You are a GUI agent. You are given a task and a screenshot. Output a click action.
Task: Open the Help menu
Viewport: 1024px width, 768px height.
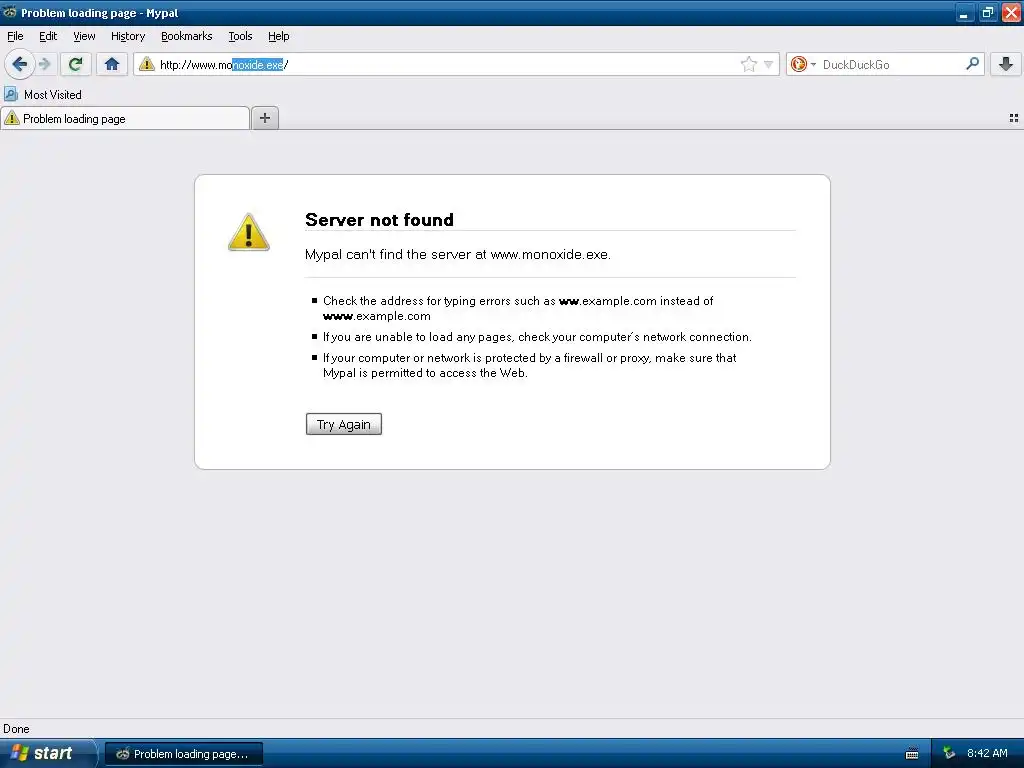pos(279,36)
